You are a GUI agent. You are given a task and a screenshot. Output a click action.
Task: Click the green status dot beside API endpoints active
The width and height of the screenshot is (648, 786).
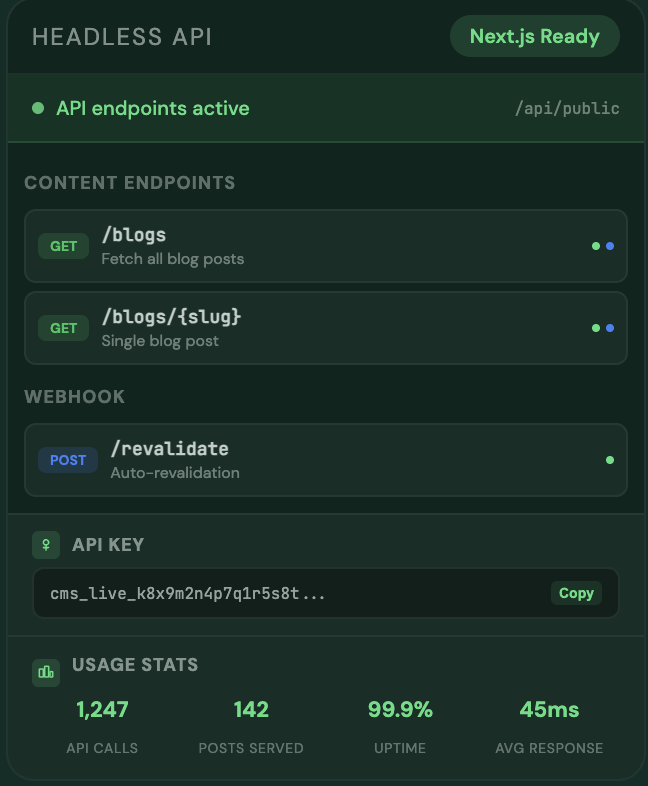pos(38,108)
